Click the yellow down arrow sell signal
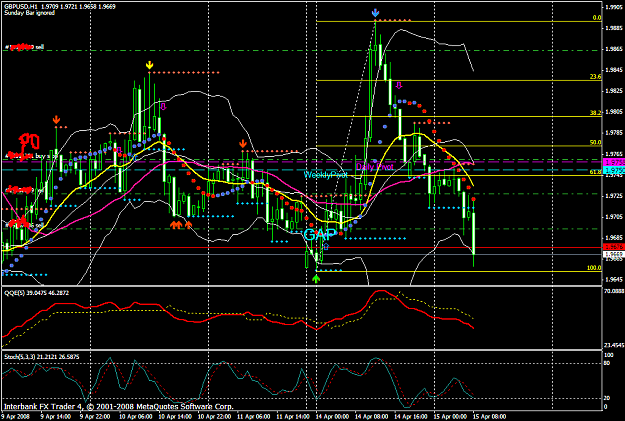The height and width of the screenshot is (421, 625). (x=149, y=65)
